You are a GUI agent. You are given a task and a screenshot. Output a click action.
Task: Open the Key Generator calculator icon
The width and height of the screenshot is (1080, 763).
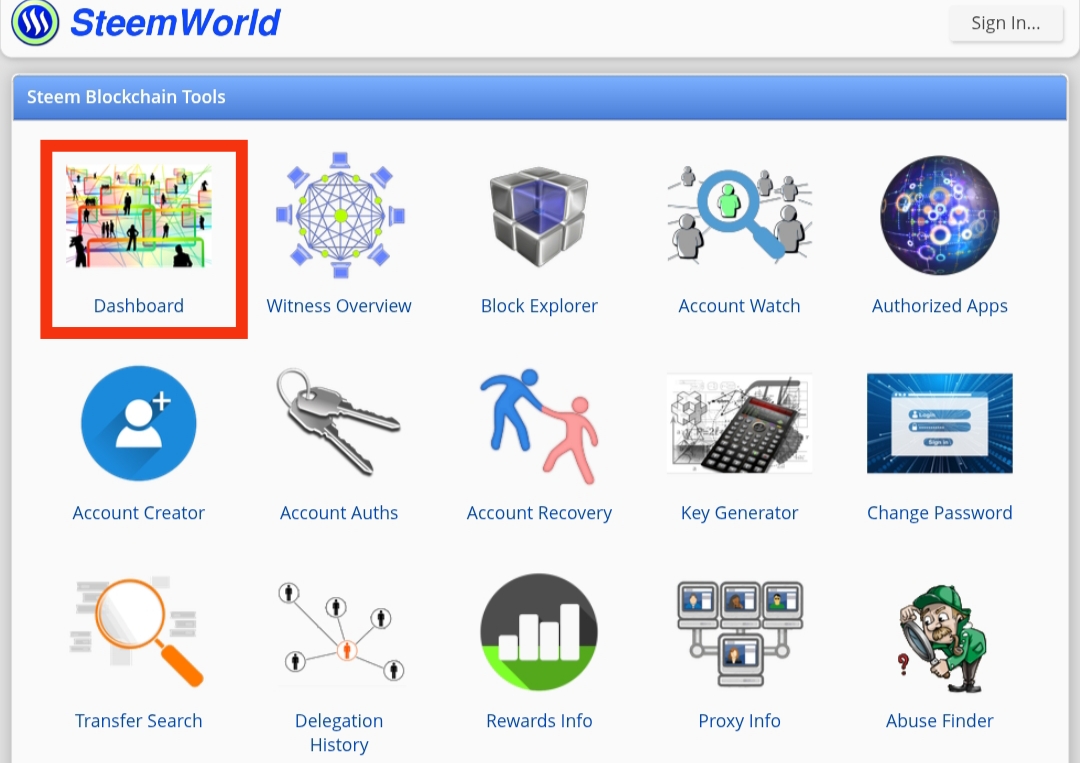coord(740,423)
